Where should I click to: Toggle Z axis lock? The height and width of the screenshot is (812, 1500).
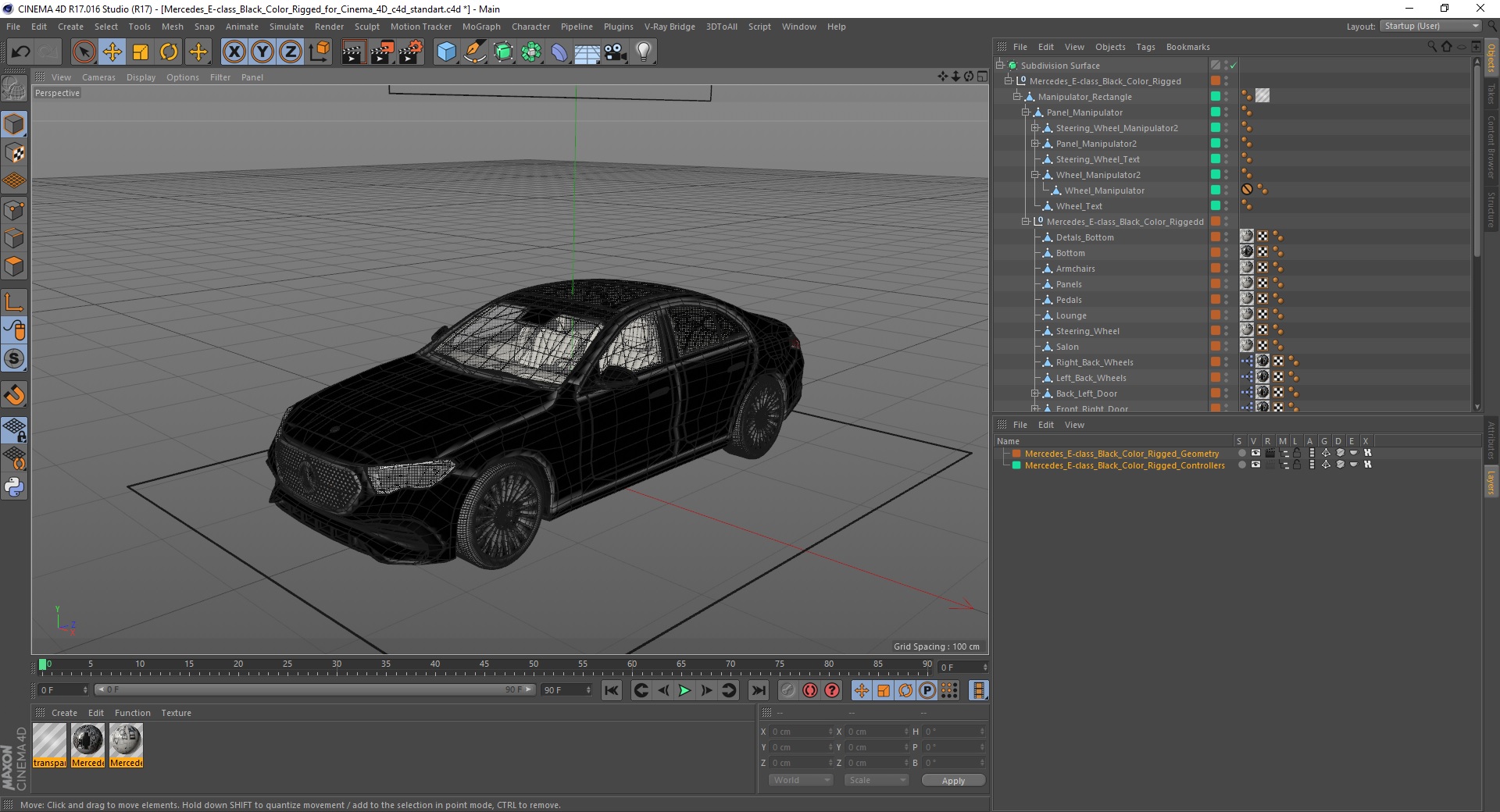point(290,52)
